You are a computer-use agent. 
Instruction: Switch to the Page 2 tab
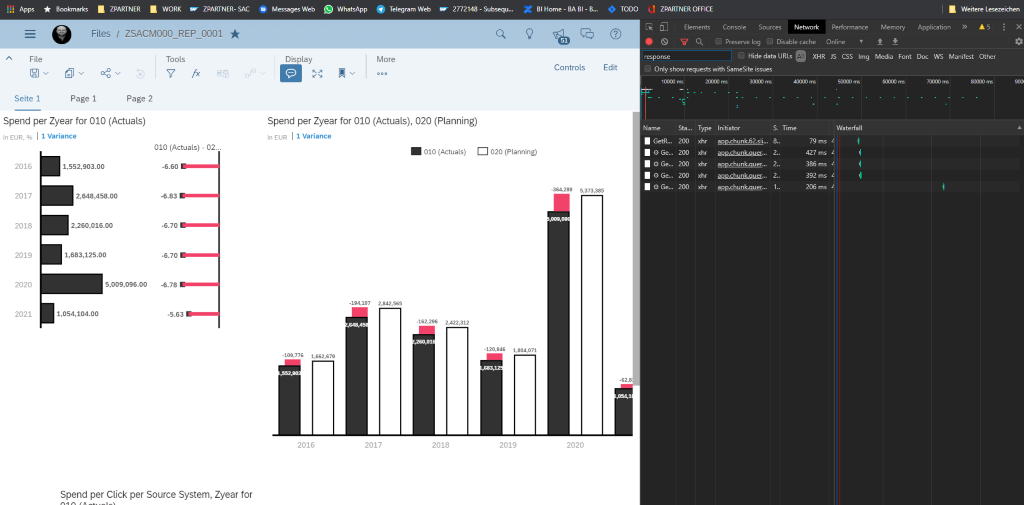pyautogui.click(x=140, y=99)
